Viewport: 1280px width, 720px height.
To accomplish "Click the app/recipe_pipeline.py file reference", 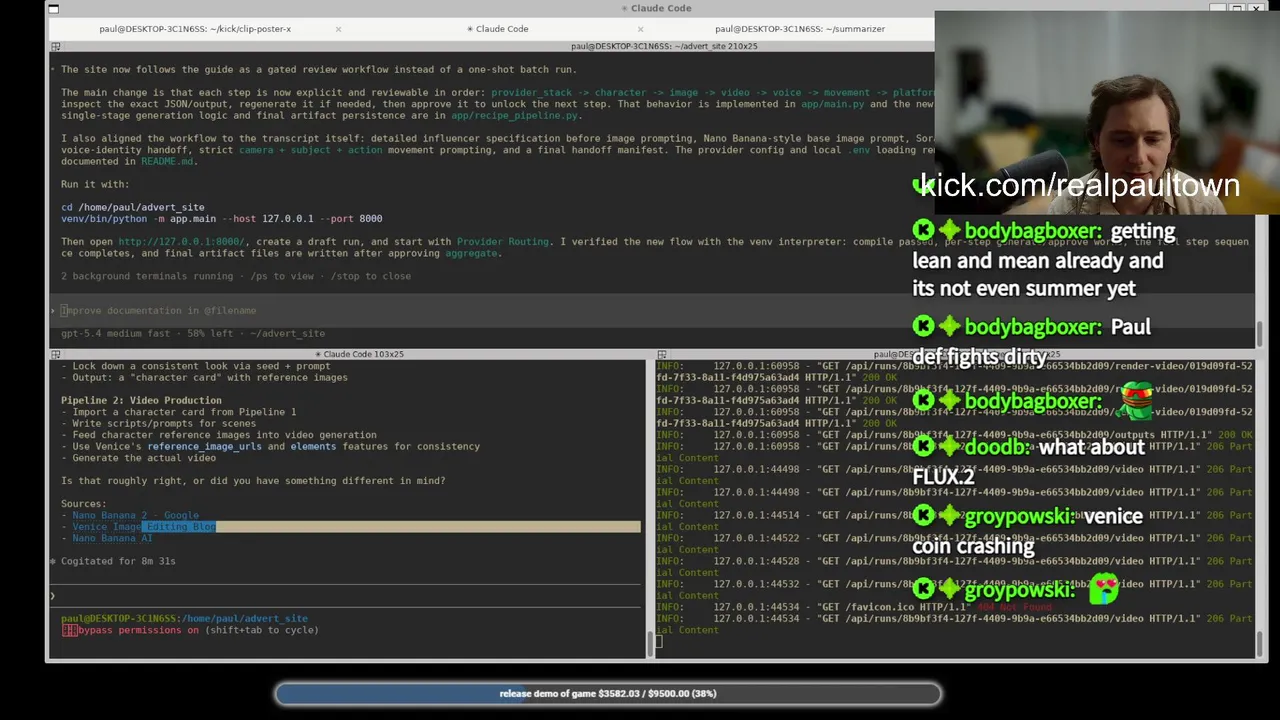I will coord(514,115).
